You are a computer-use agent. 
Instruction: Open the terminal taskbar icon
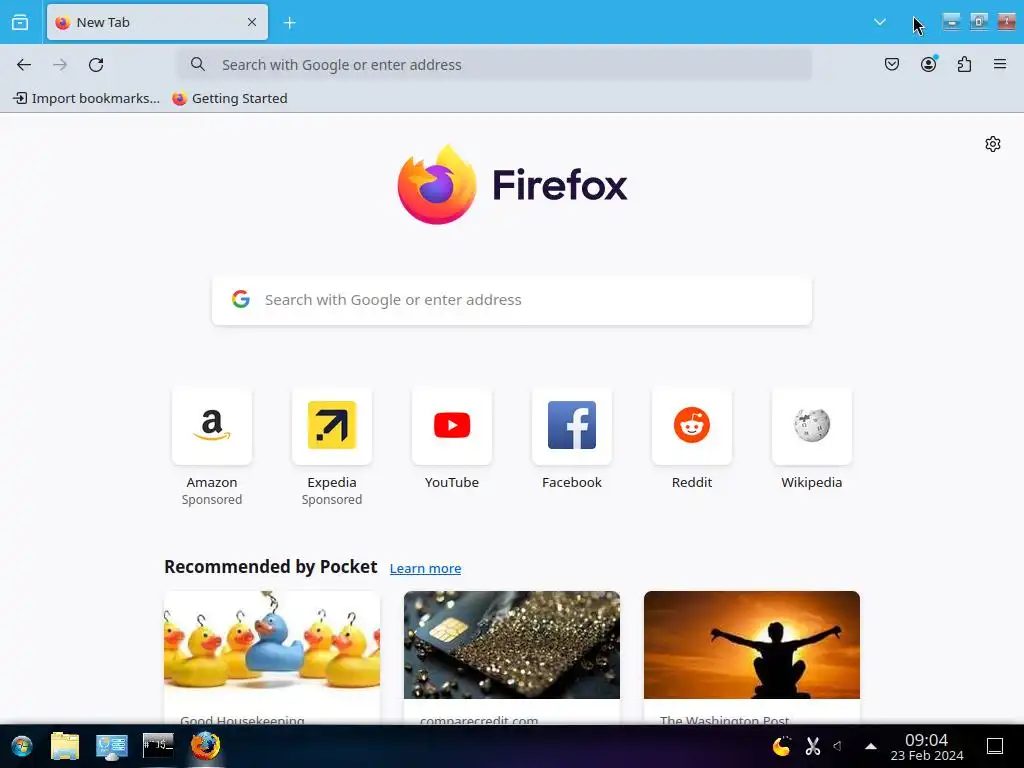tap(158, 744)
